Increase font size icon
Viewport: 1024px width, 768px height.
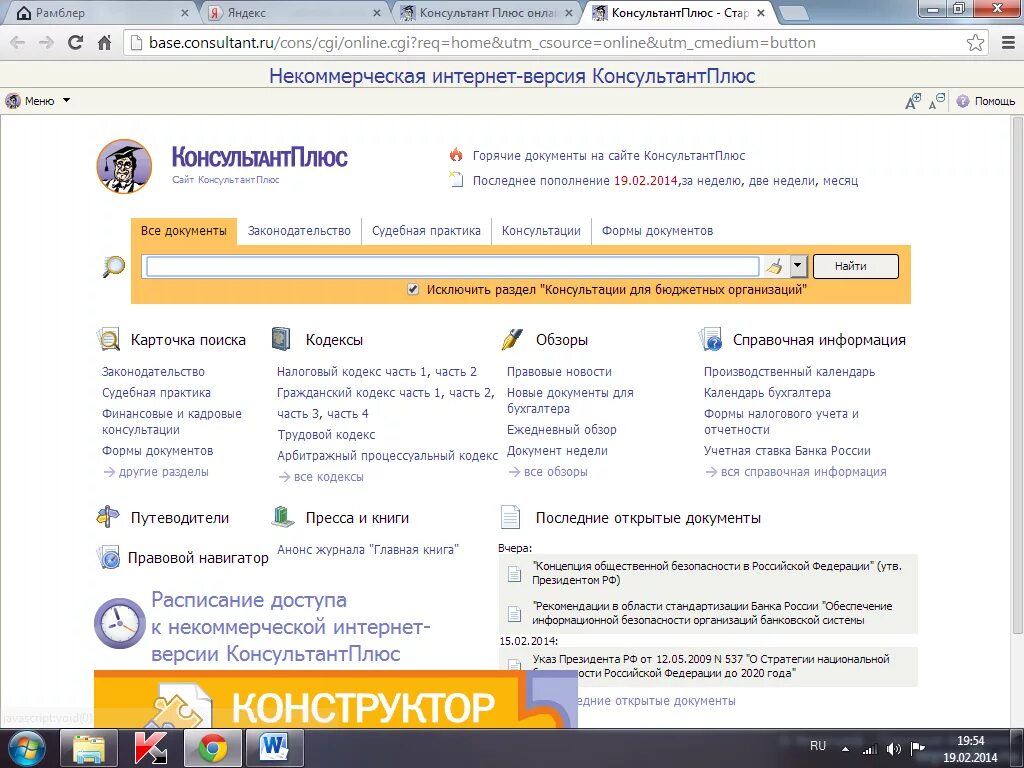tap(913, 101)
